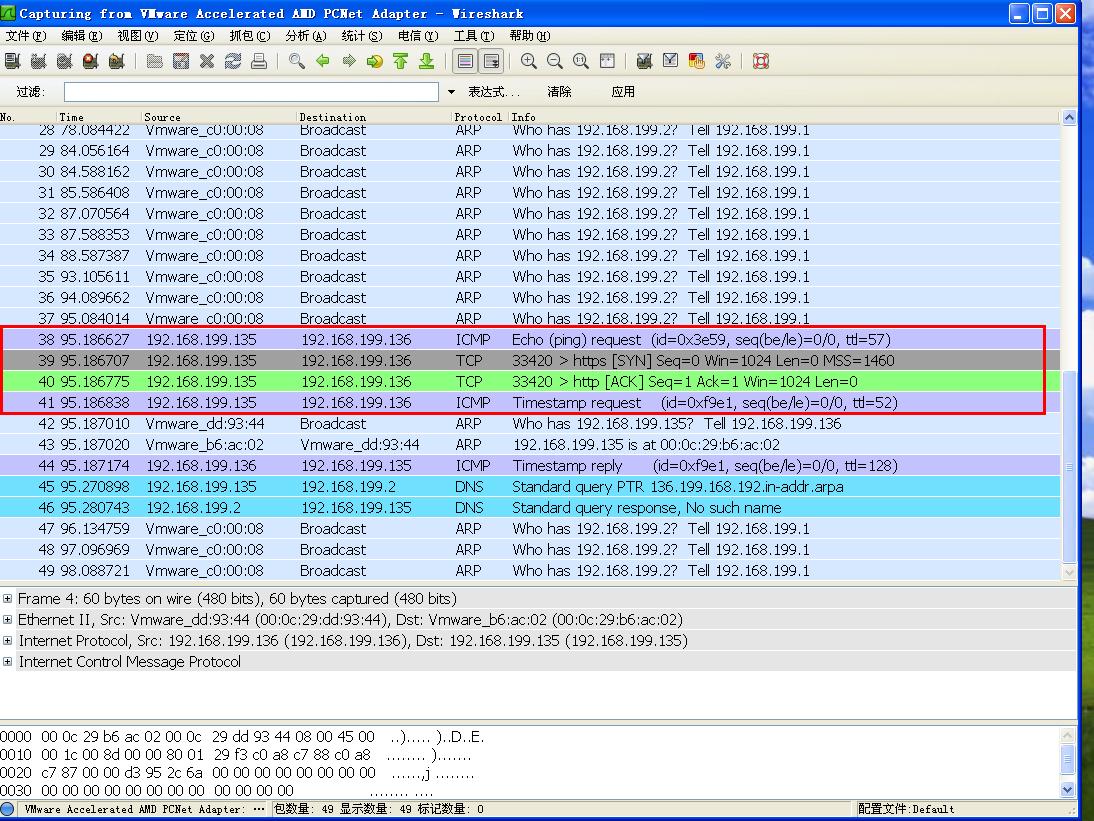Select packet 44 Timestamp reply
Viewport: 1094px width, 821px height.
point(530,465)
